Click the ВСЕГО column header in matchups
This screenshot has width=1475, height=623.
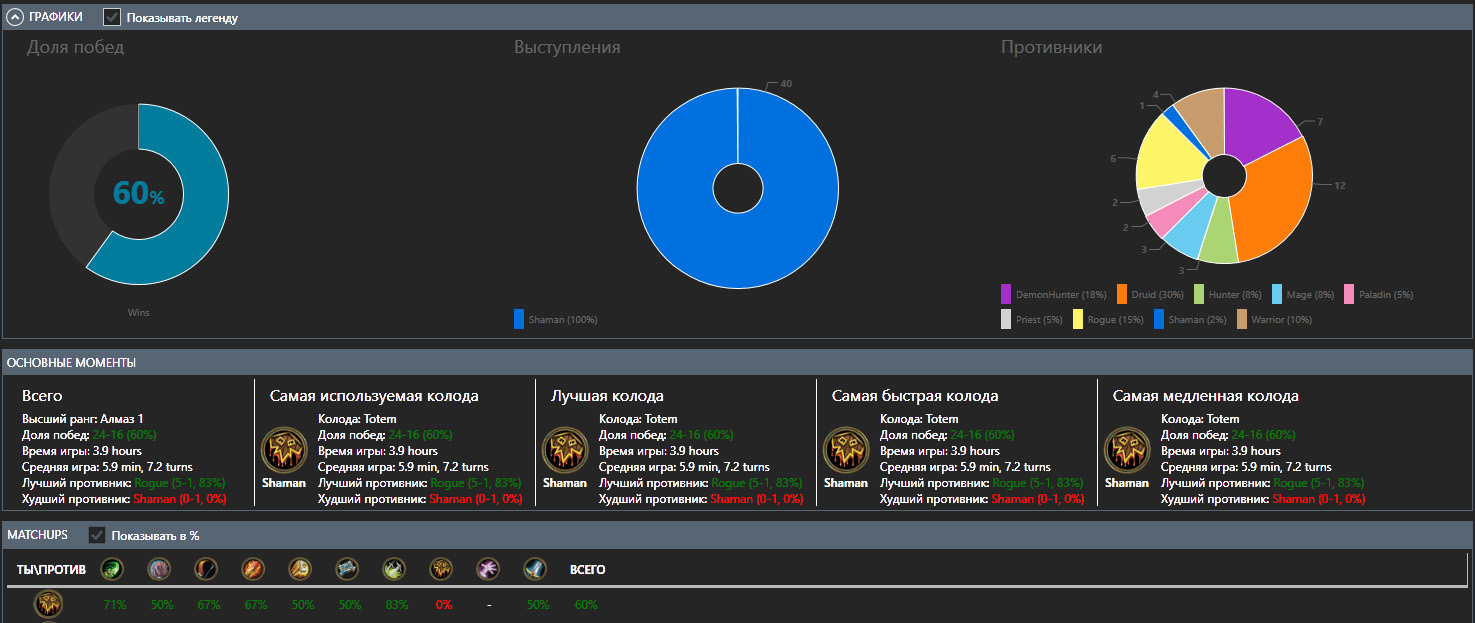[x=587, y=570]
